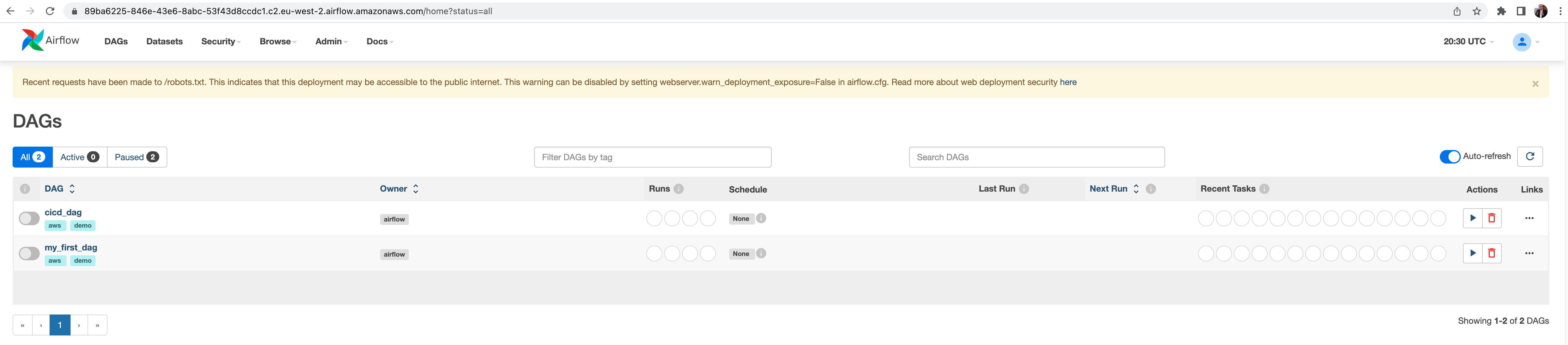Delete cicd_dag using the red trash icon
Screen dimensions: 1568x345
click(x=1491, y=218)
